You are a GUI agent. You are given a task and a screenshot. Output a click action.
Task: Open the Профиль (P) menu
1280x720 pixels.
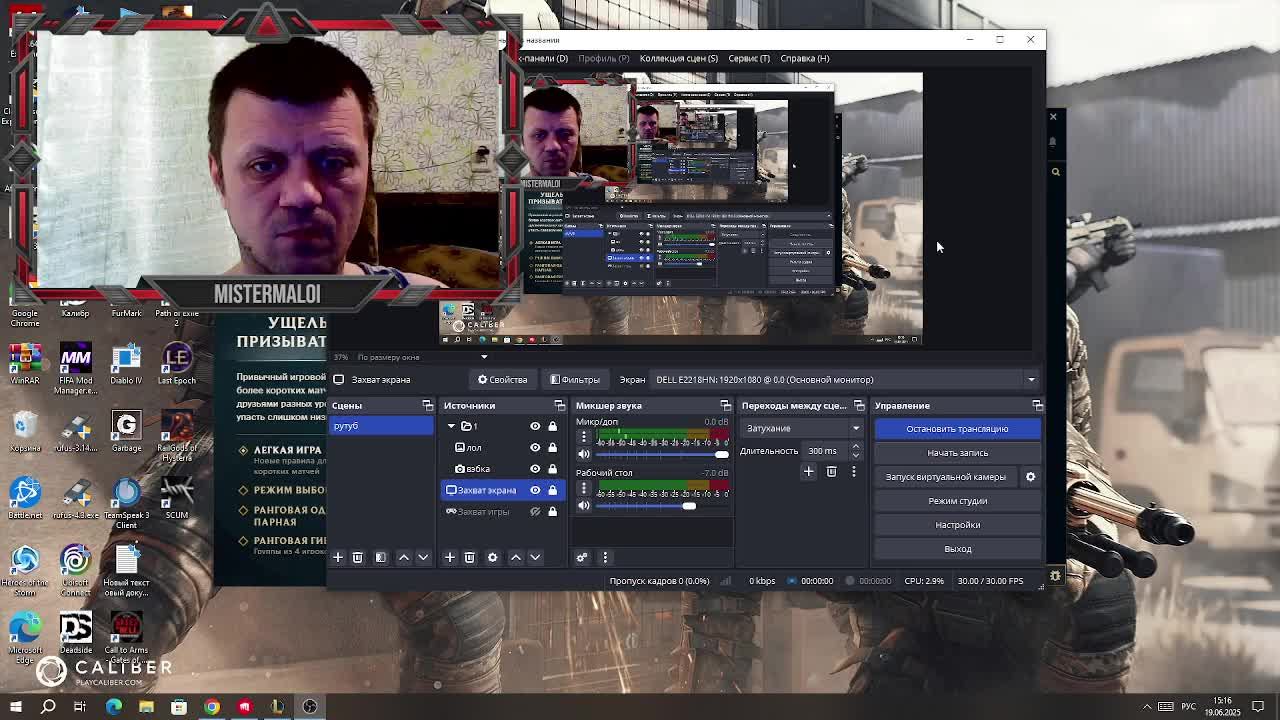(x=604, y=58)
